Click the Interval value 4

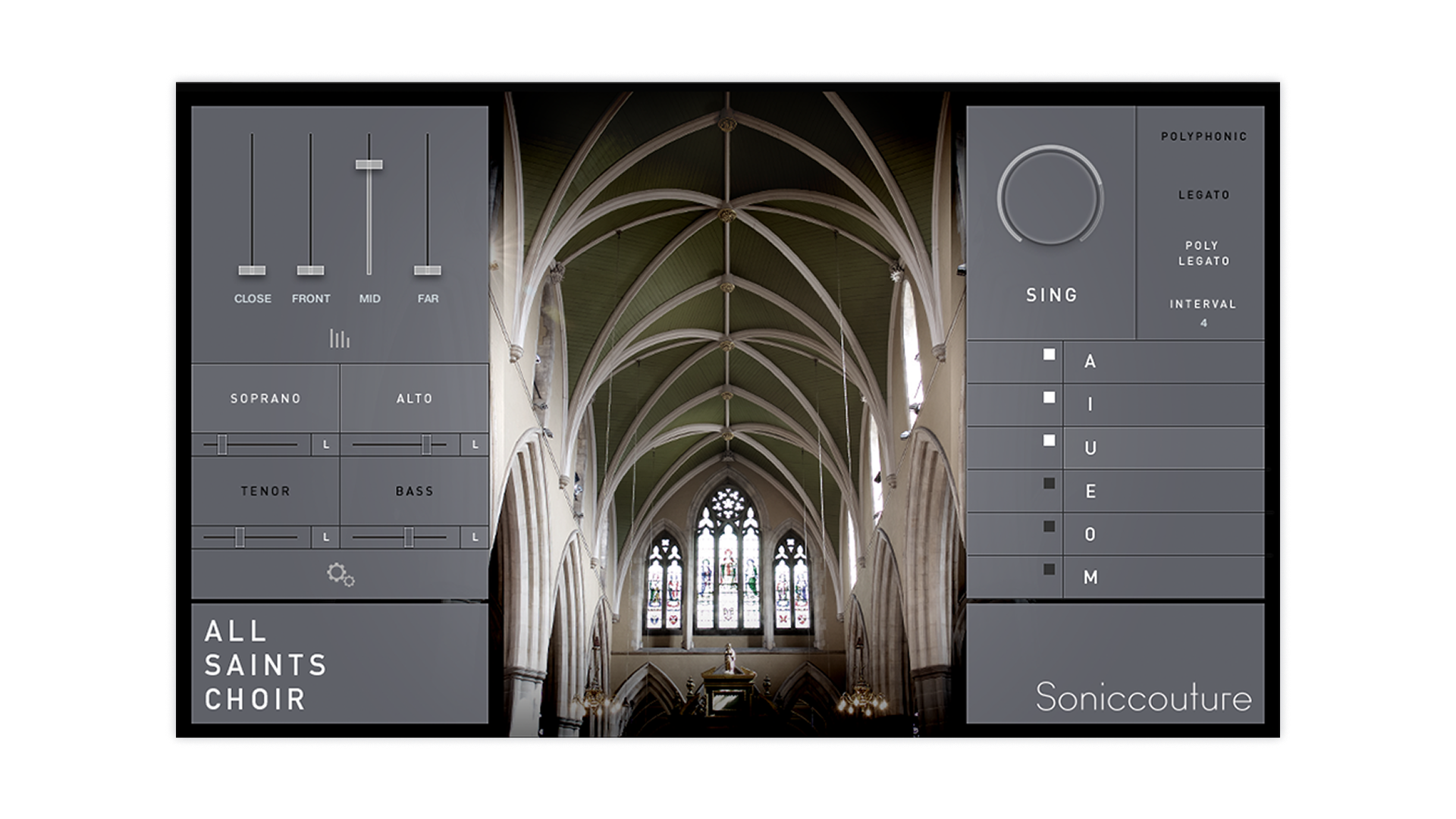(x=1203, y=323)
